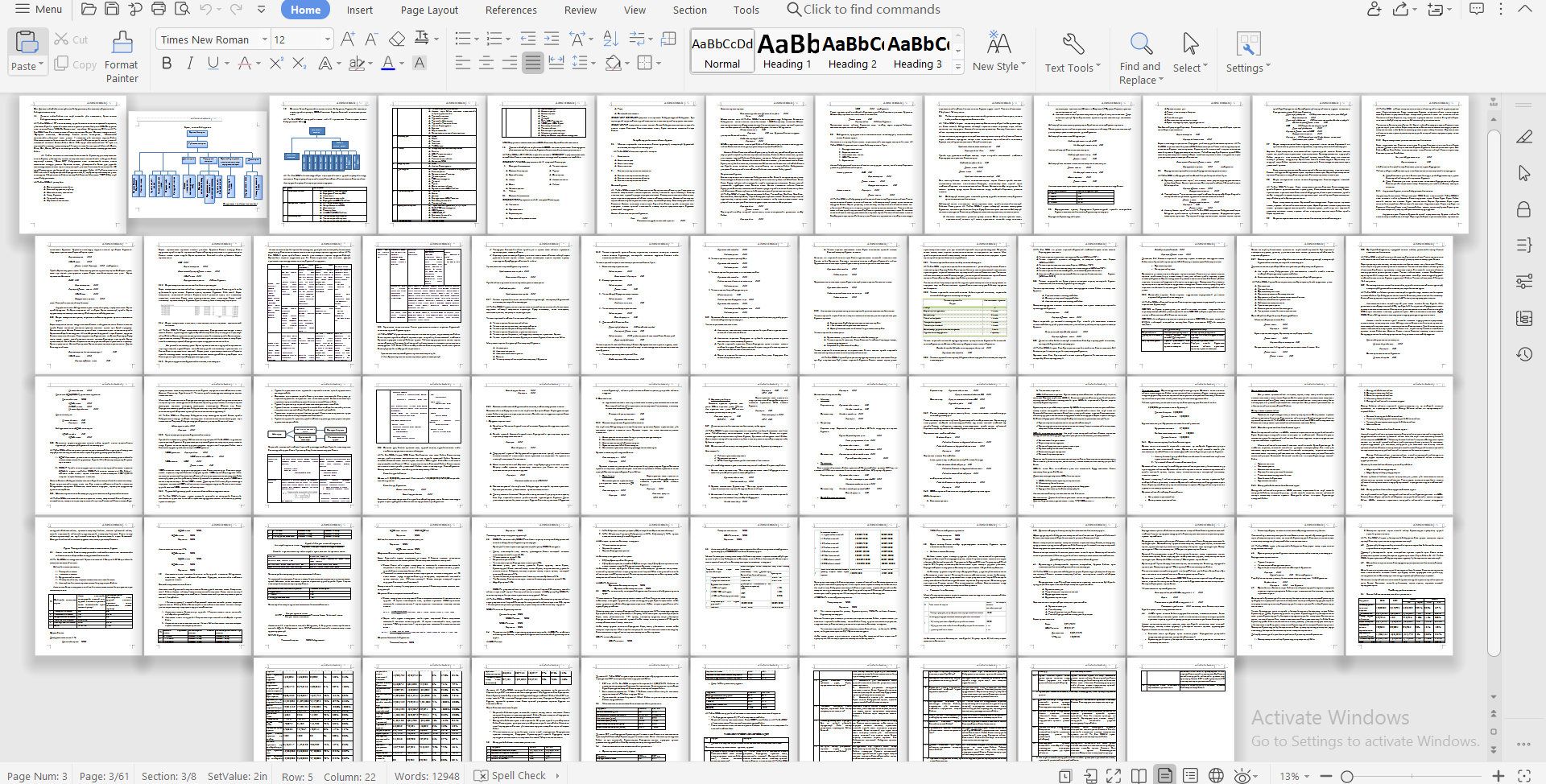This screenshot has height=784, width=1546.
Task: Click the document lock icon in the sidebar
Action: coord(1524,209)
